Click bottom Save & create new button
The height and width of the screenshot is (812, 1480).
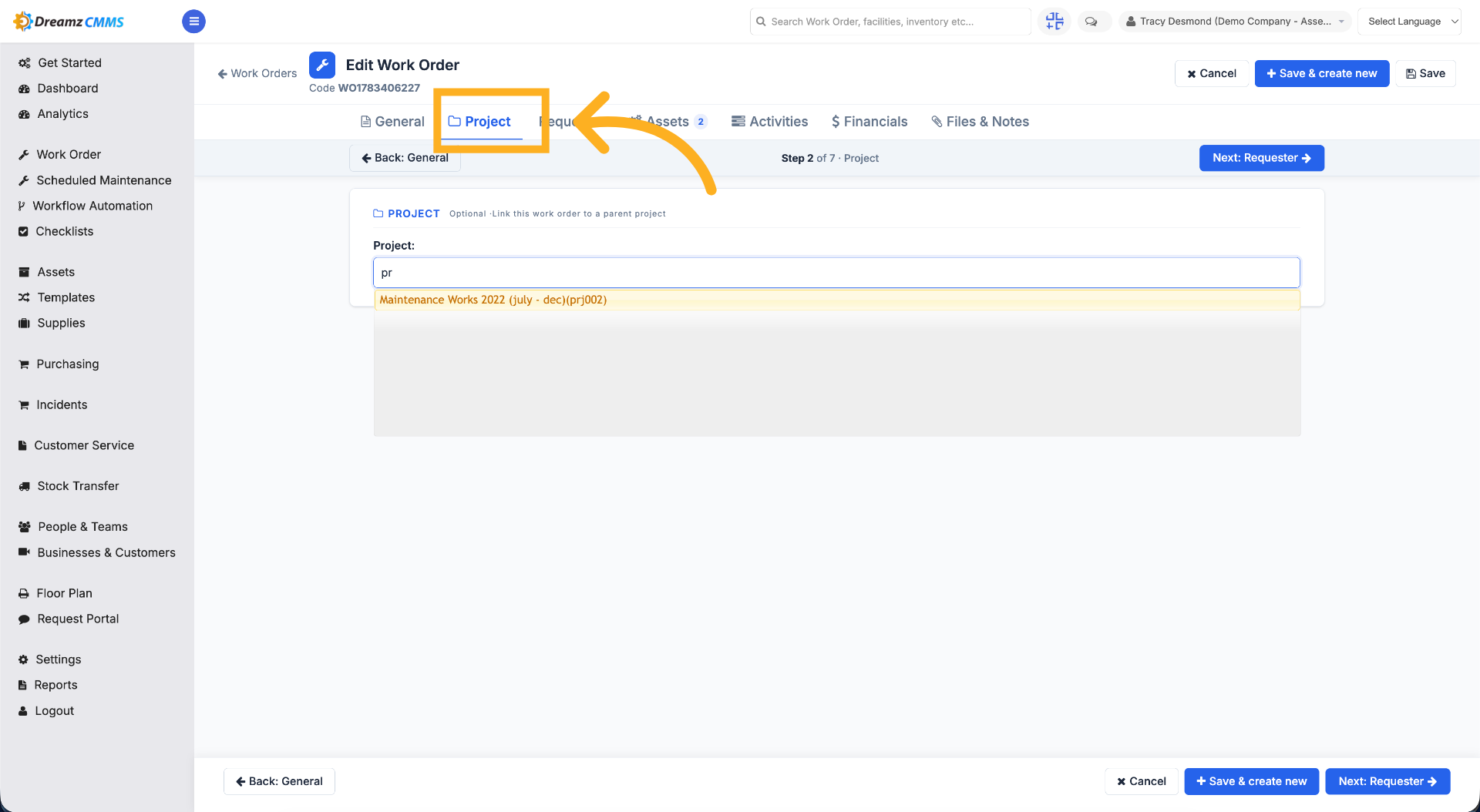tap(1251, 781)
